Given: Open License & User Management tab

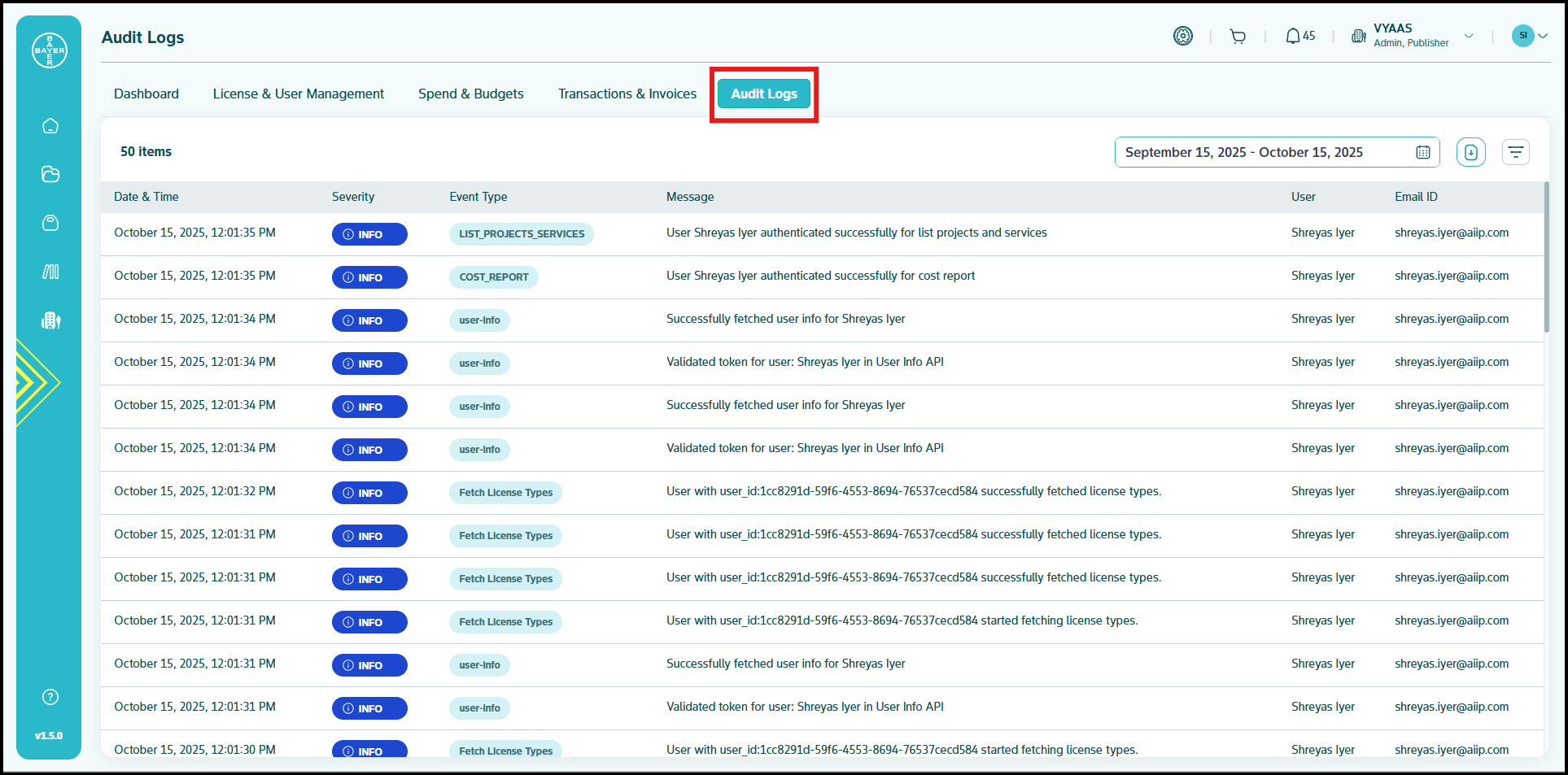Looking at the screenshot, I should point(298,94).
